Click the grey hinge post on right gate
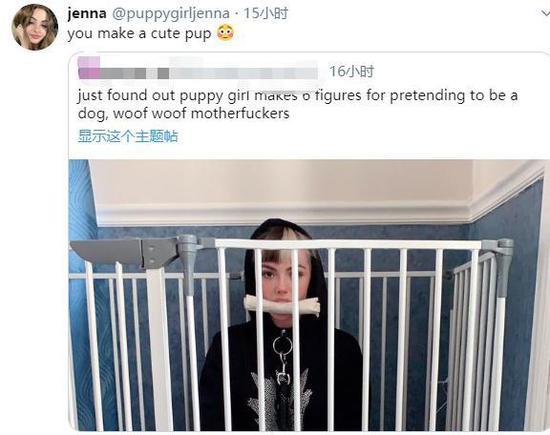This screenshot has width=550, height=435. click(504, 268)
